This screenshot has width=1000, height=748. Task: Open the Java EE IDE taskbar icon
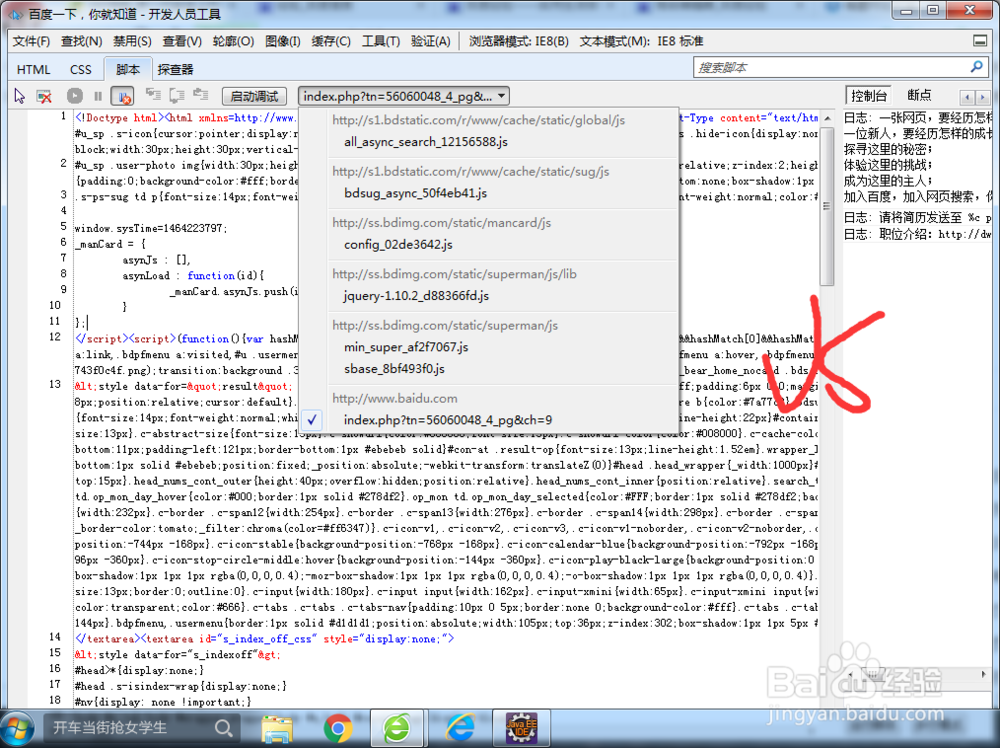pos(522,728)
